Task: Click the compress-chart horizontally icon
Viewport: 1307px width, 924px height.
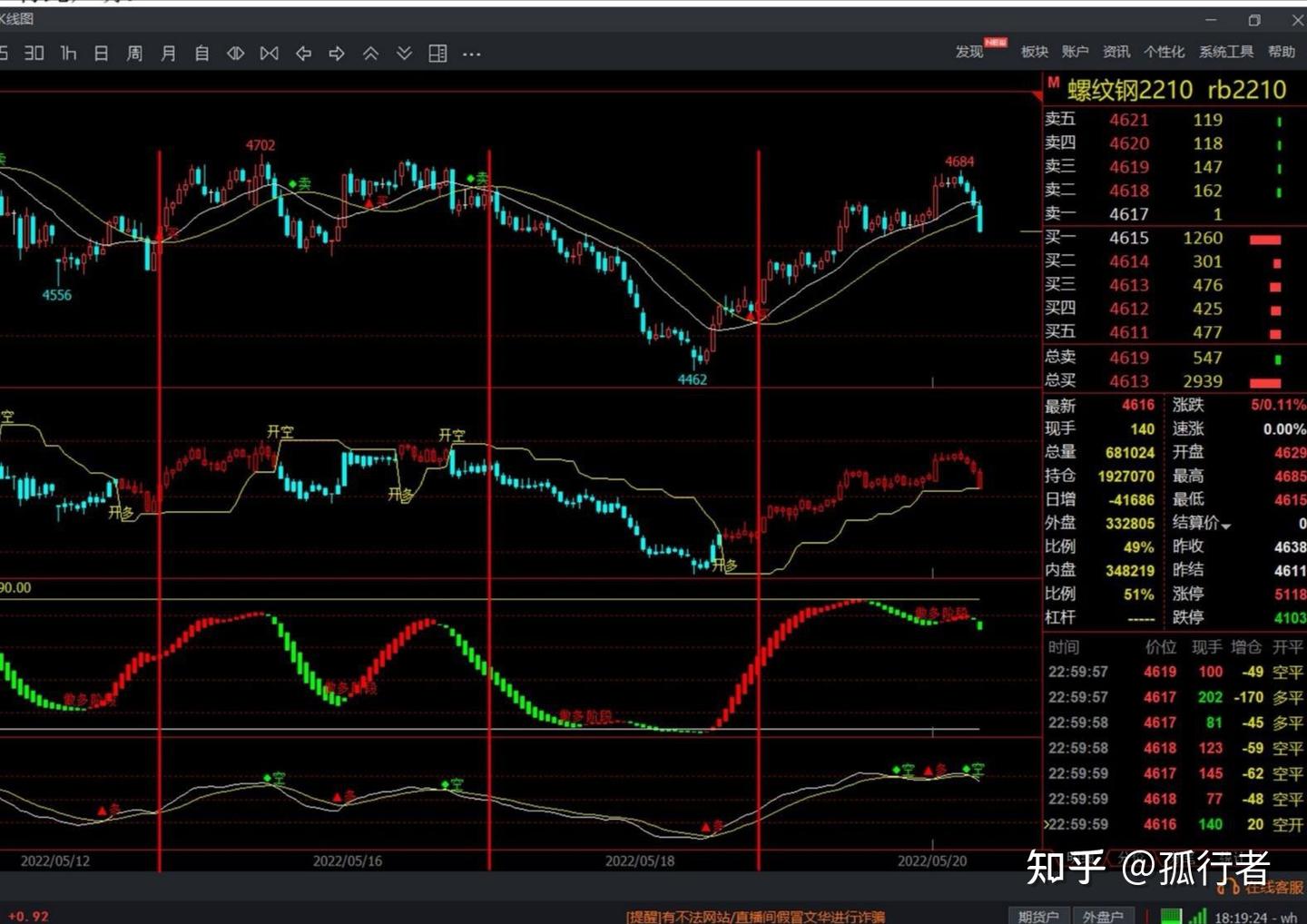Action: [269, 54]
